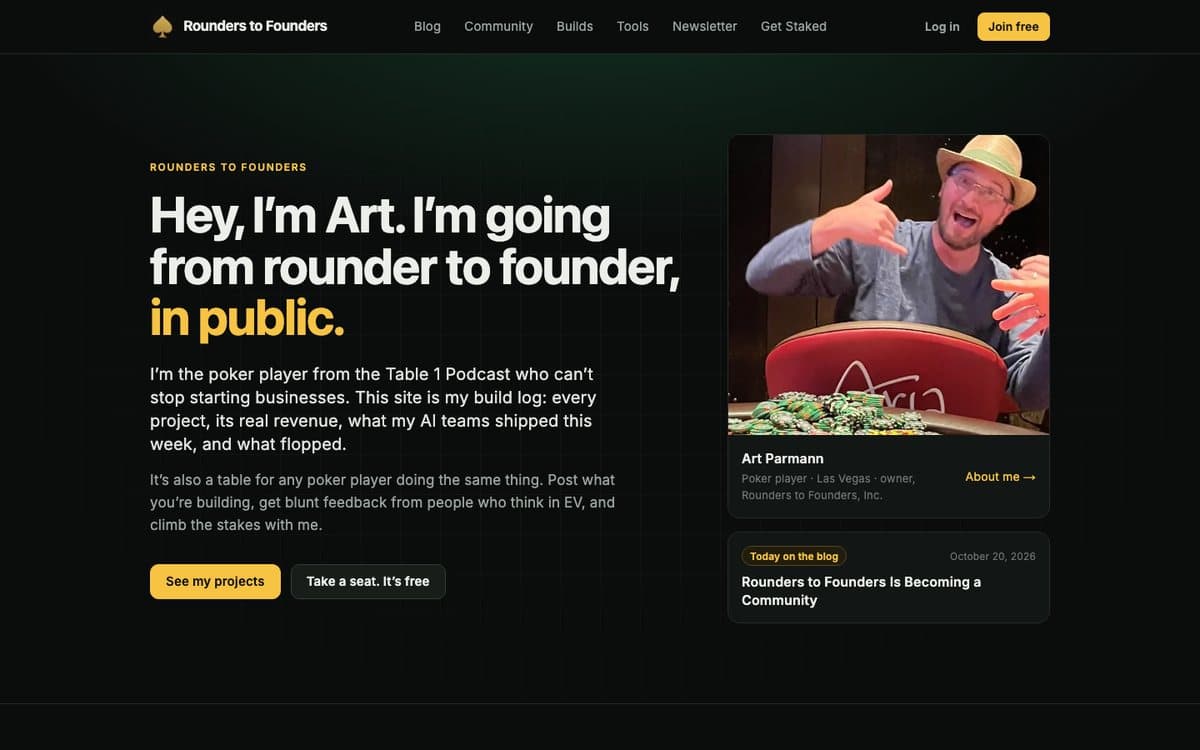Click the See my projects button

(215, 581)
